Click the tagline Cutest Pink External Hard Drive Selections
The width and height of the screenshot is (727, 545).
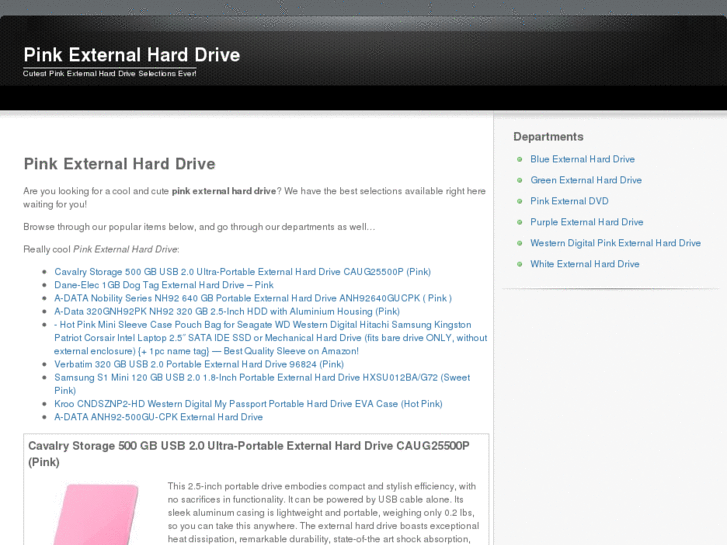110,74
